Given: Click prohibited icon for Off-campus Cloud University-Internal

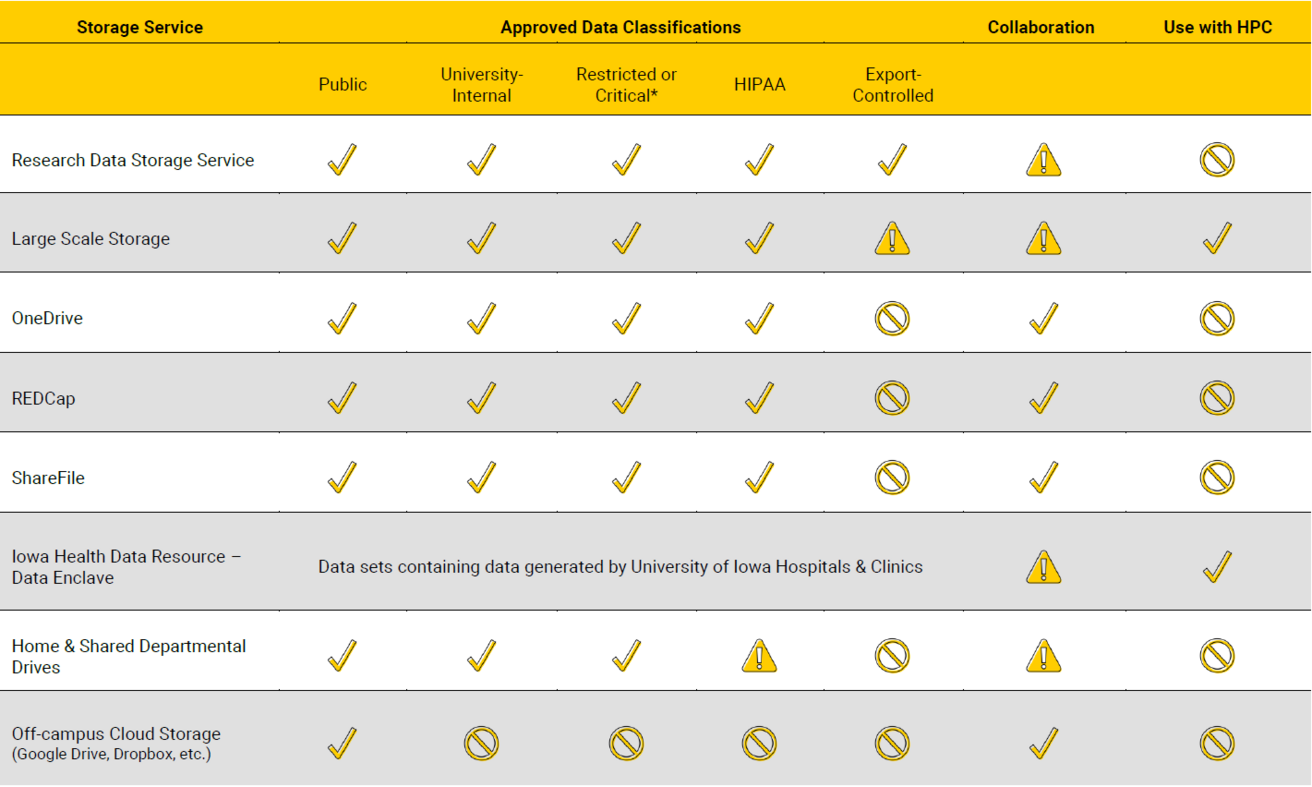Looking at the screenshot, I should click(x=481, y=743).
